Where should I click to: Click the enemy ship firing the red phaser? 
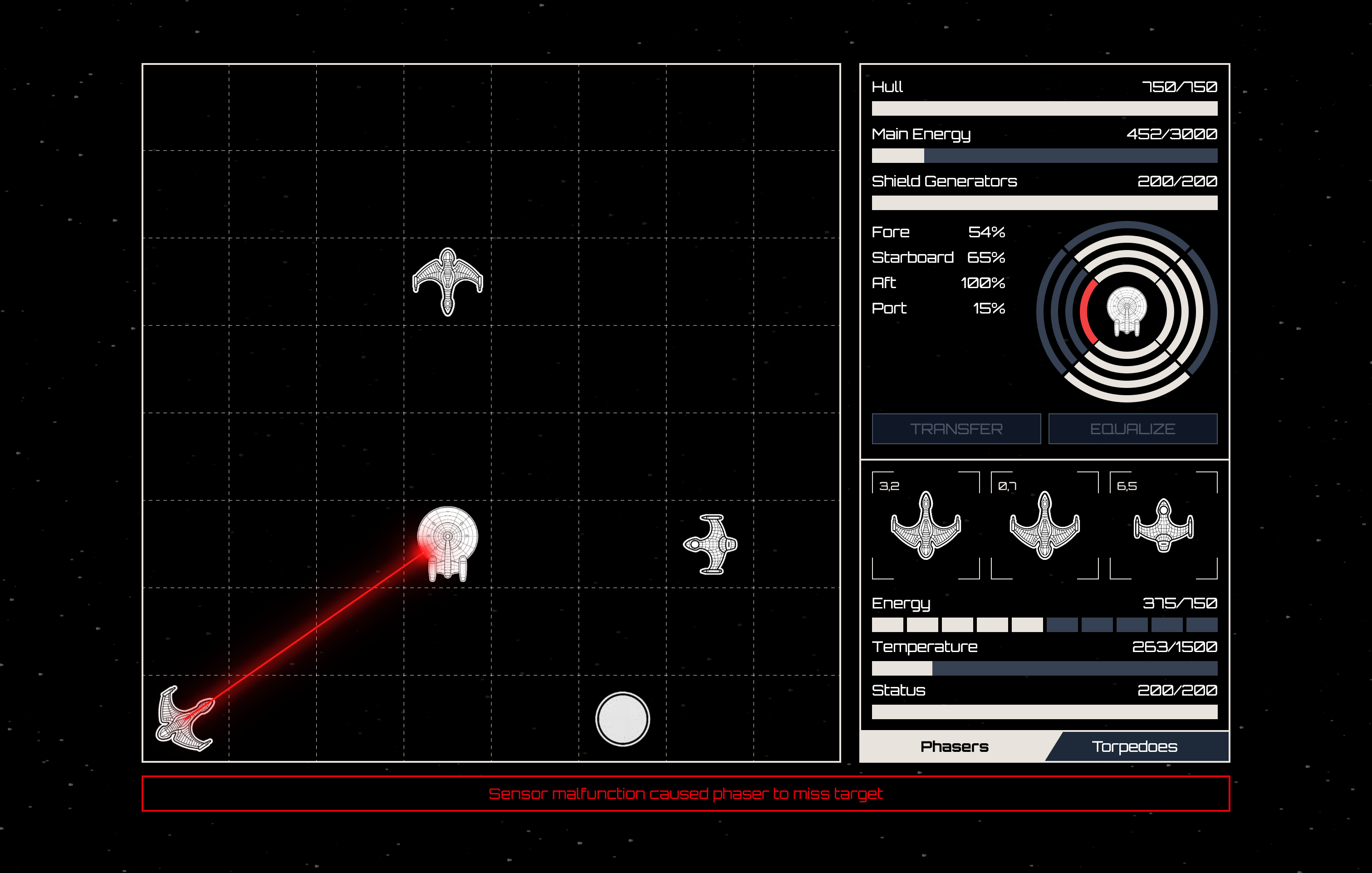(x=184, y=718)
